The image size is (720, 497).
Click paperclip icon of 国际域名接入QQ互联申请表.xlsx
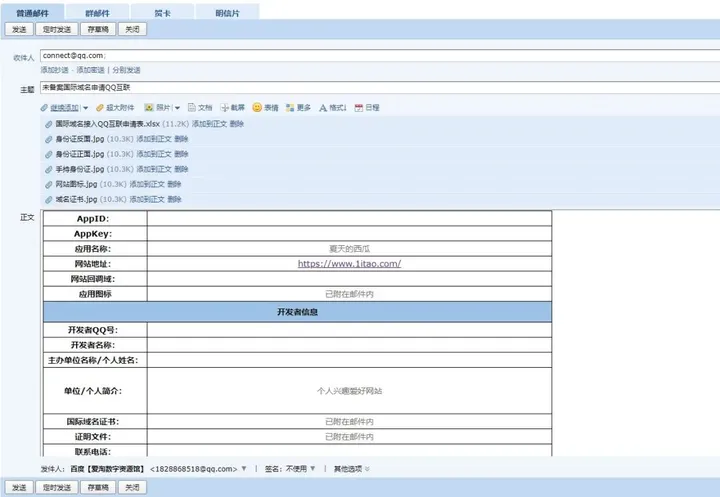[x=49, y=124]
